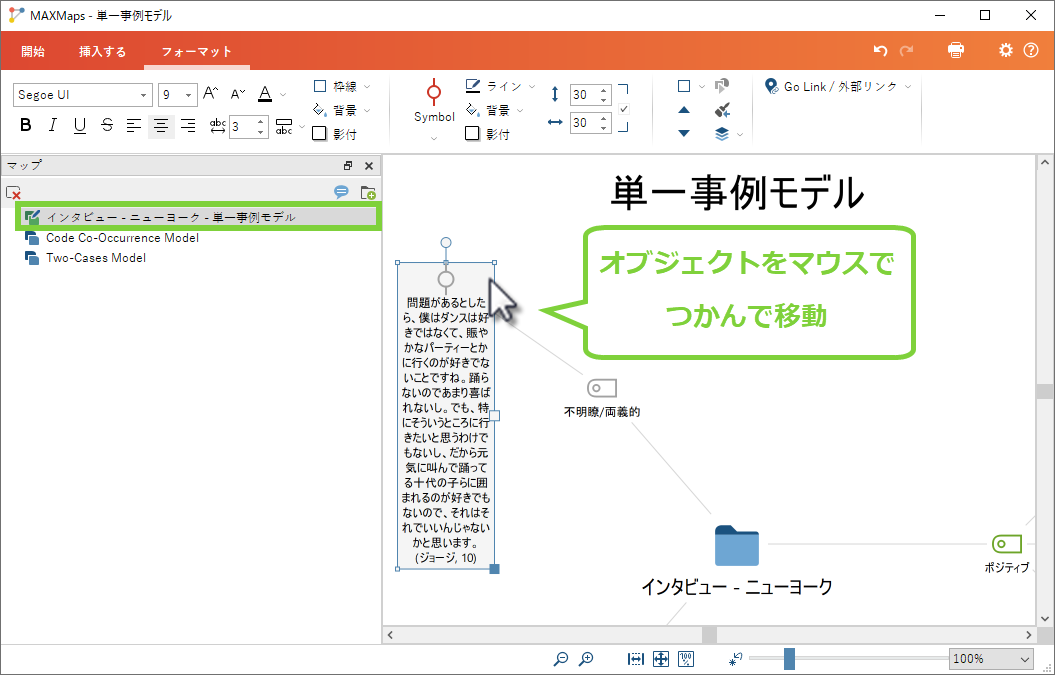This screenshot has width=1055, height=675.
Task: Redo the last action
Action: coord(907,50)
